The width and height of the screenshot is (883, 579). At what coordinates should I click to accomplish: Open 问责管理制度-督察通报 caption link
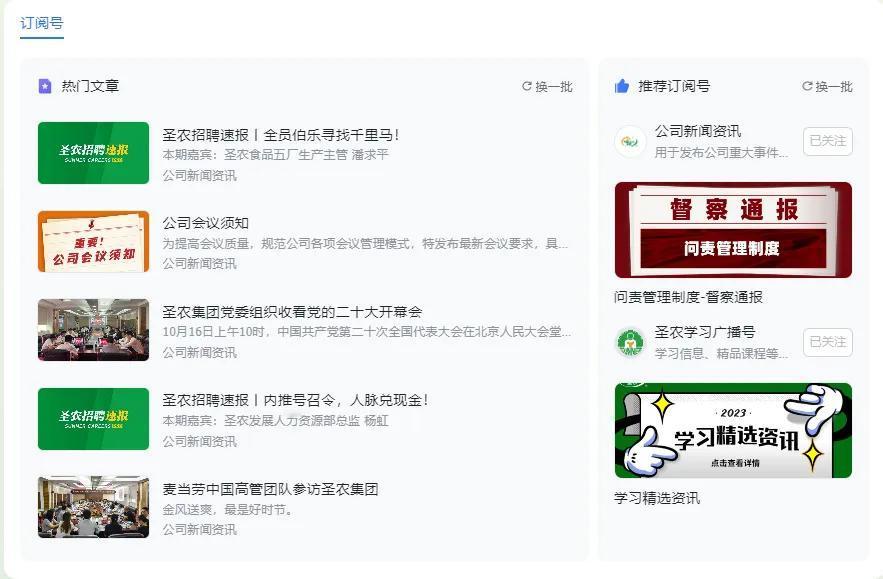[688, 297]
